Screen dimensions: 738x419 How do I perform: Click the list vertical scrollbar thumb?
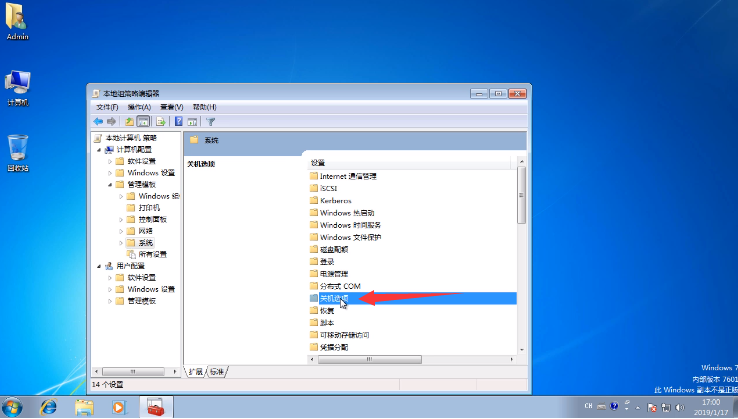click(x=521, y=195)
